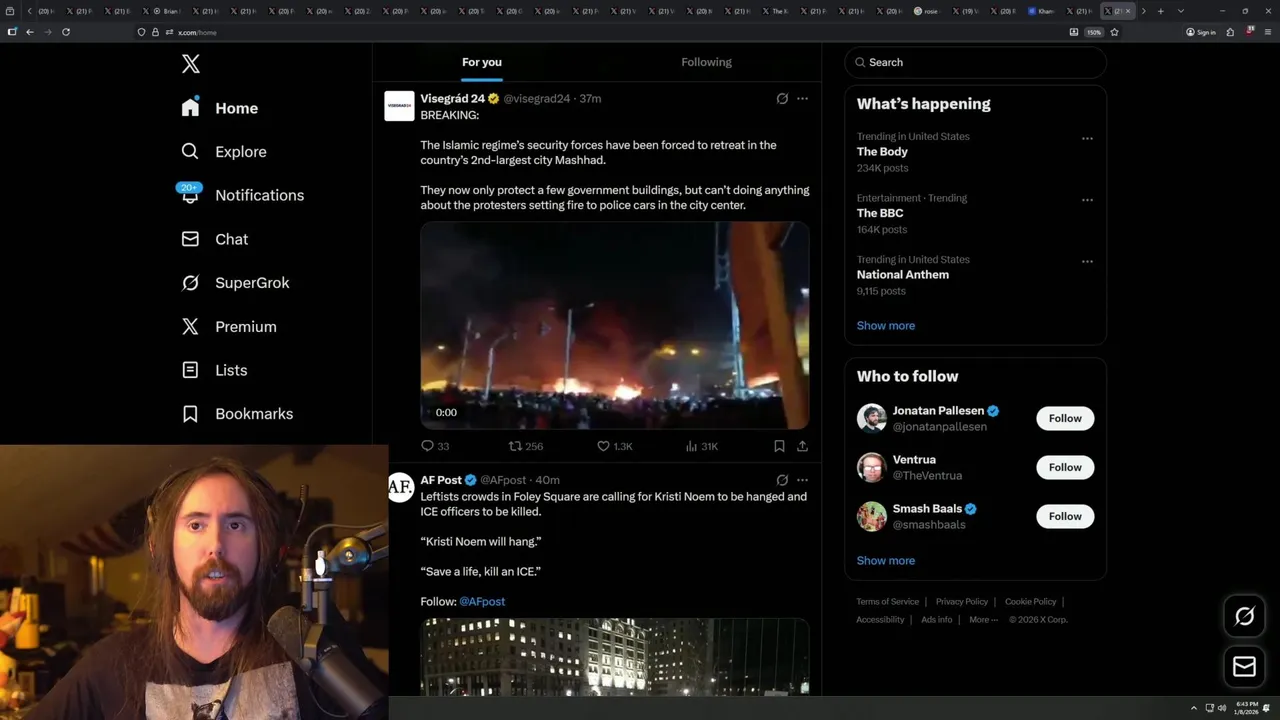Open National Anthem trending topic

click(903, 275)
